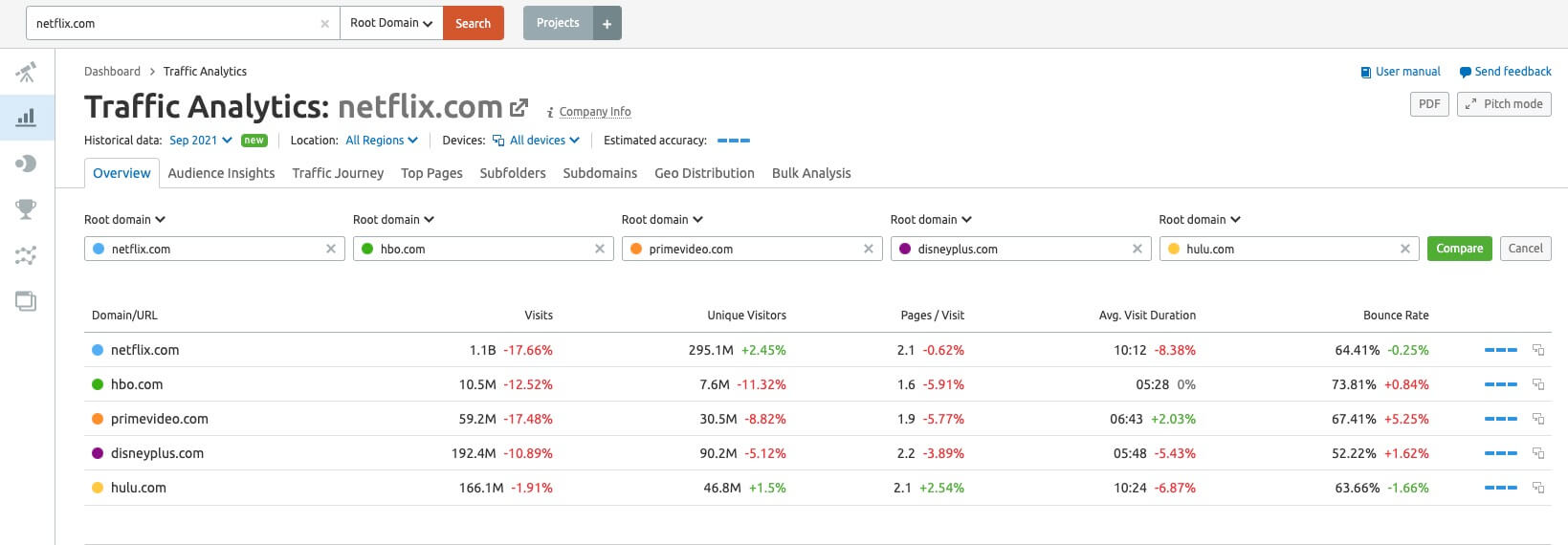Expand Root domain dropdown above hulu.com field

coord(1200,220)
